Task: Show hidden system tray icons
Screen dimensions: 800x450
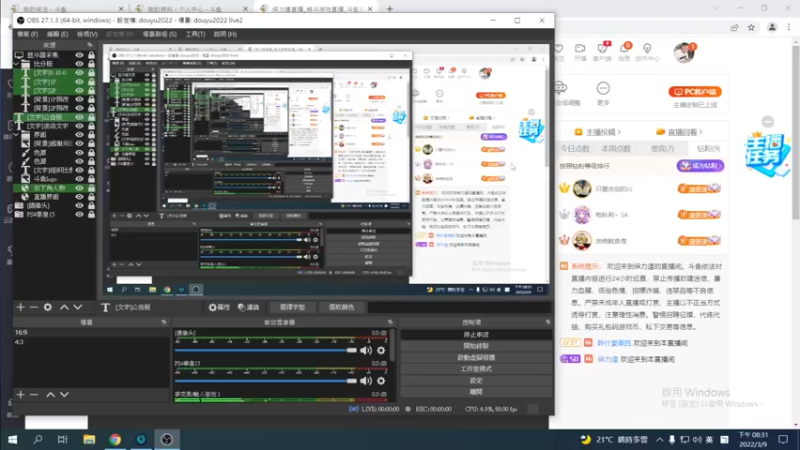Action: coord(660,439)
